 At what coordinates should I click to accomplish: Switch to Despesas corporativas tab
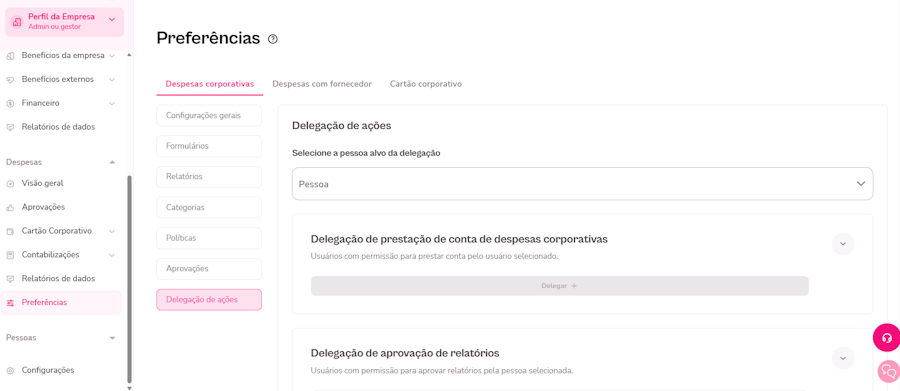210,84
